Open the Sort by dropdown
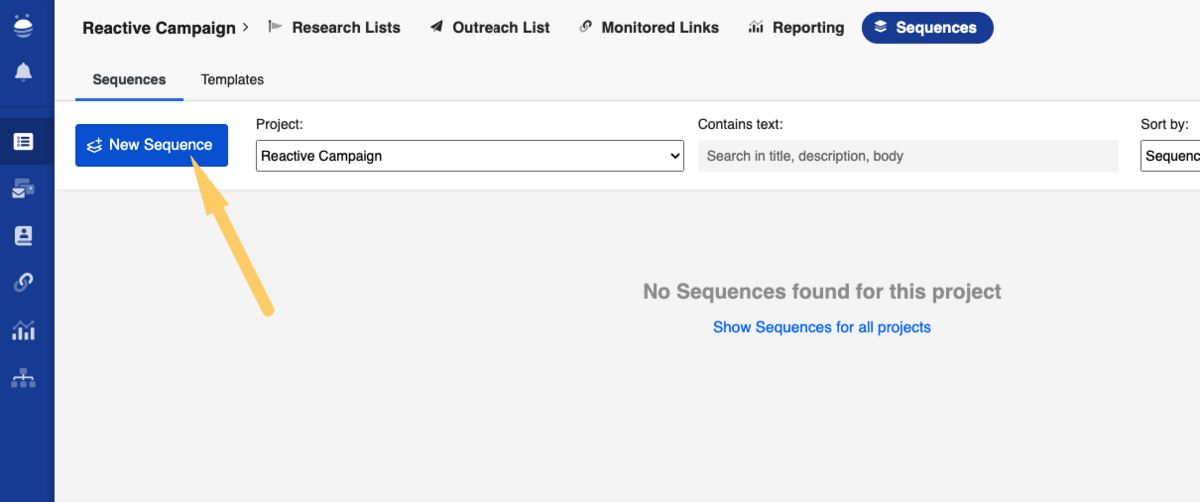Screen dimensions: 1200x502 1170,156
